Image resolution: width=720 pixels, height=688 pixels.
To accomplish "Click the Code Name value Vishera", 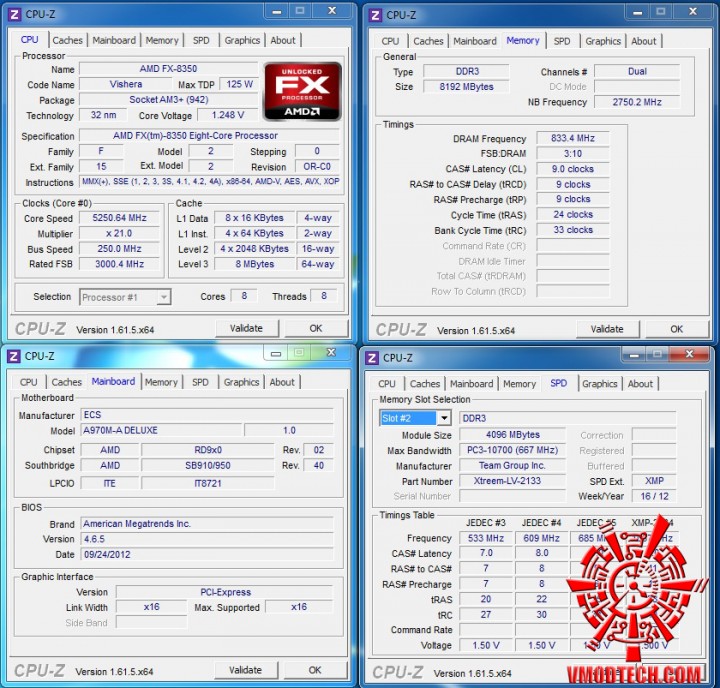I will [x=126, y=84].
